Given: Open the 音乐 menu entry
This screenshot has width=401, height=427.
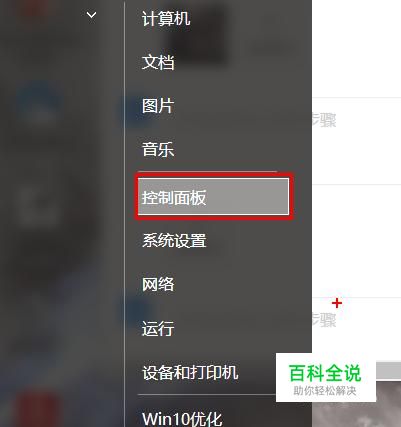Looking at the screenshot, I should click(158, 149).
